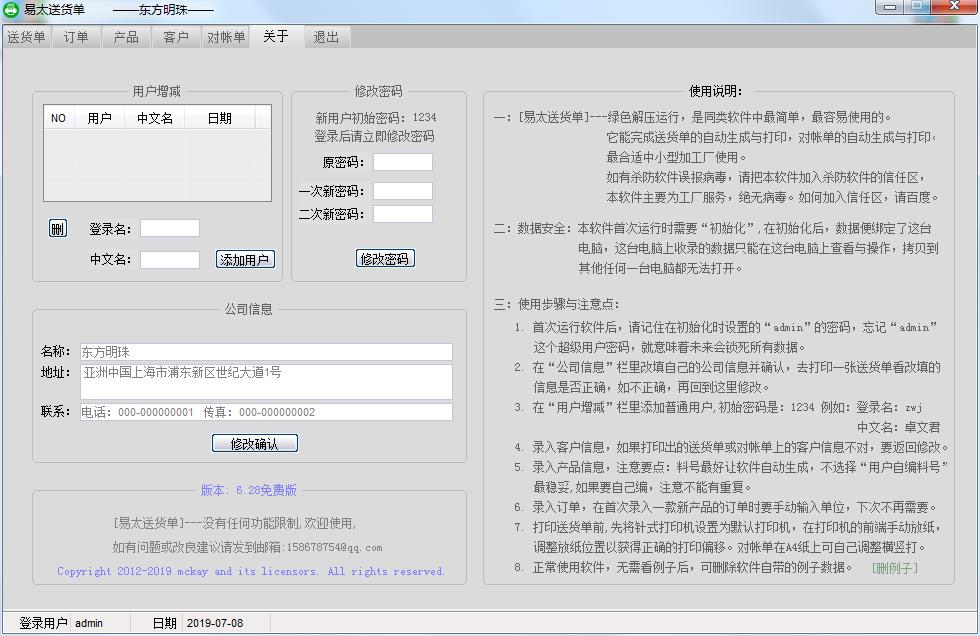Click the 地址 address text field

[266, 382]
